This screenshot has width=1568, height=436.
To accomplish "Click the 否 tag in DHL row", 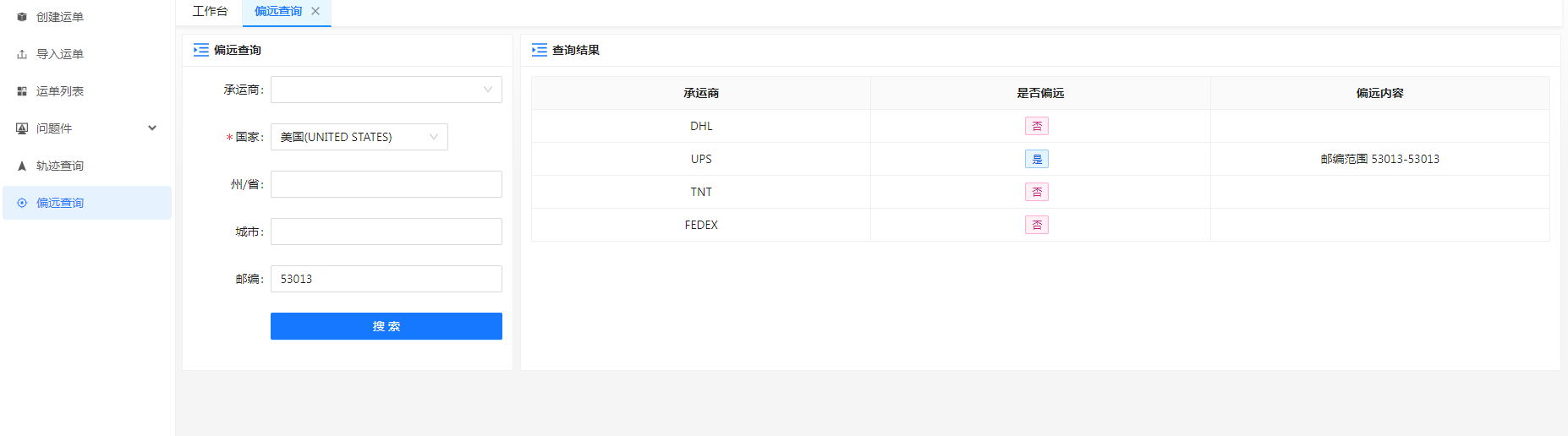I will 1037,126.
